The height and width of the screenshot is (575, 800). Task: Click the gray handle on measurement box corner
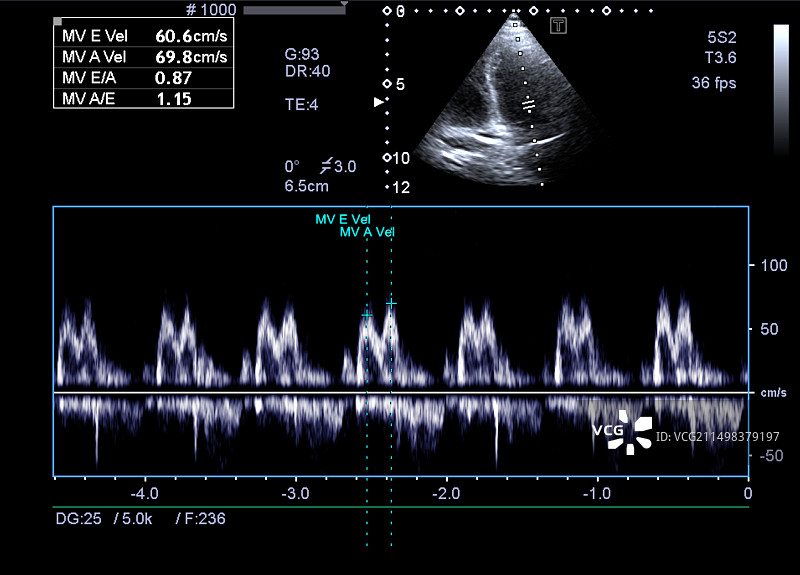point(57,21)
